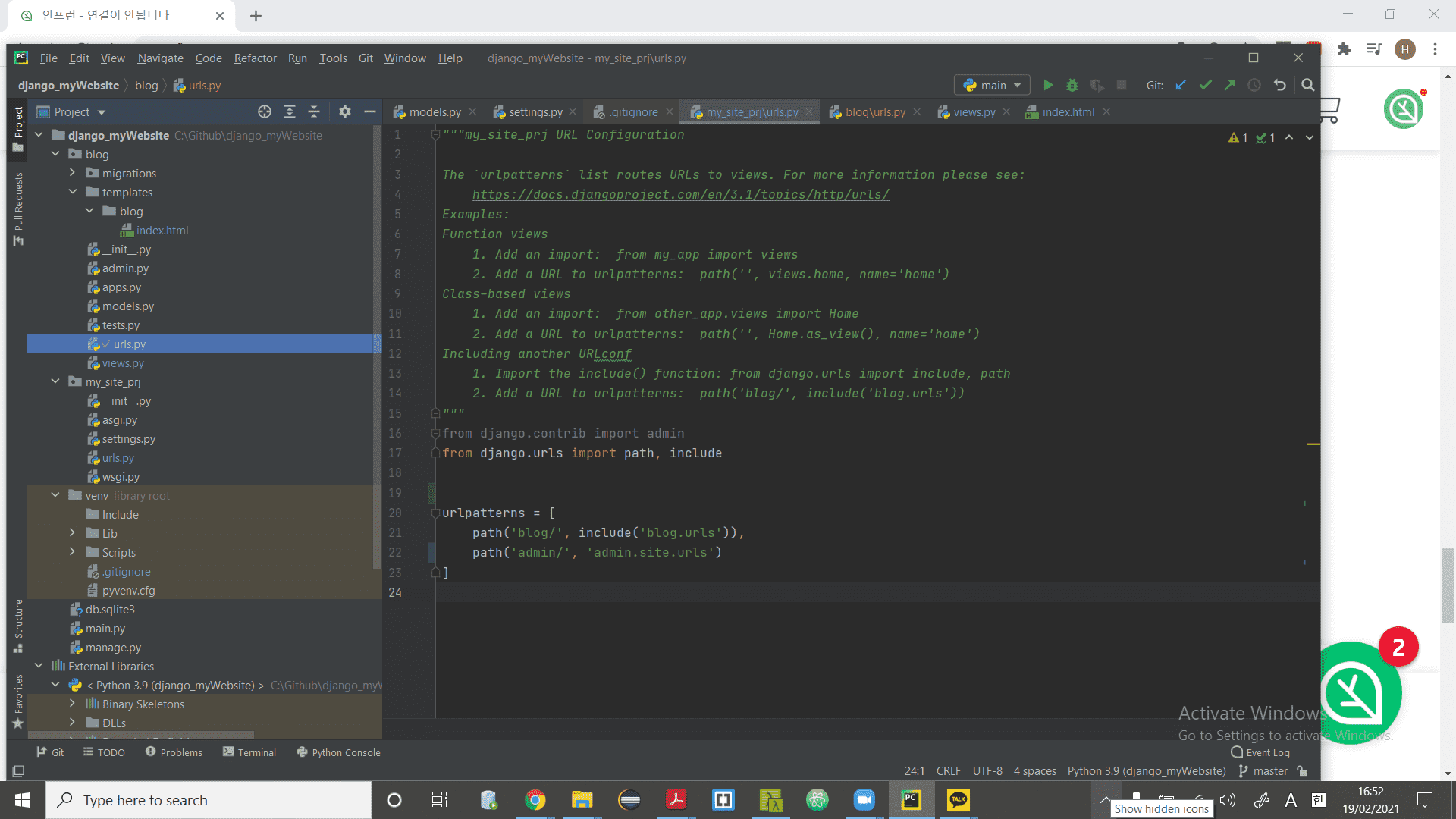This screenshot has width=1456, height=819.
Task: Change CRLF line separator setting
Action: [948, 771]
